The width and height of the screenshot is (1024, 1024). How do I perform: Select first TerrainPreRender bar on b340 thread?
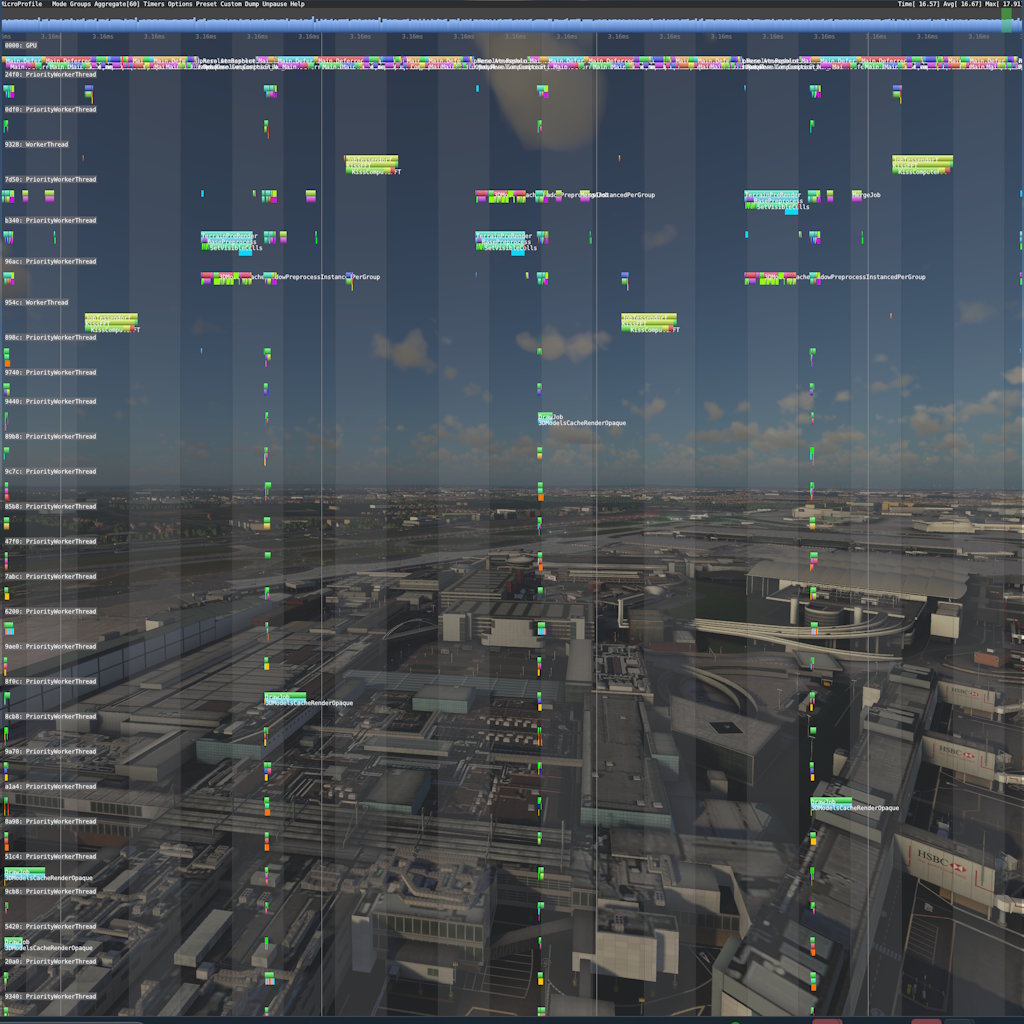click(227, 235)
